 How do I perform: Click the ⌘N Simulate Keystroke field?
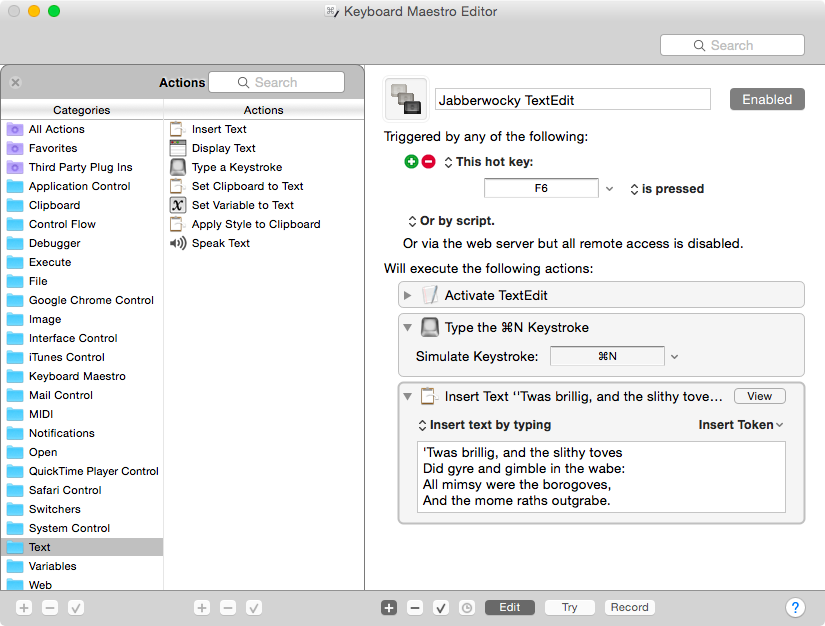(607, 356)
